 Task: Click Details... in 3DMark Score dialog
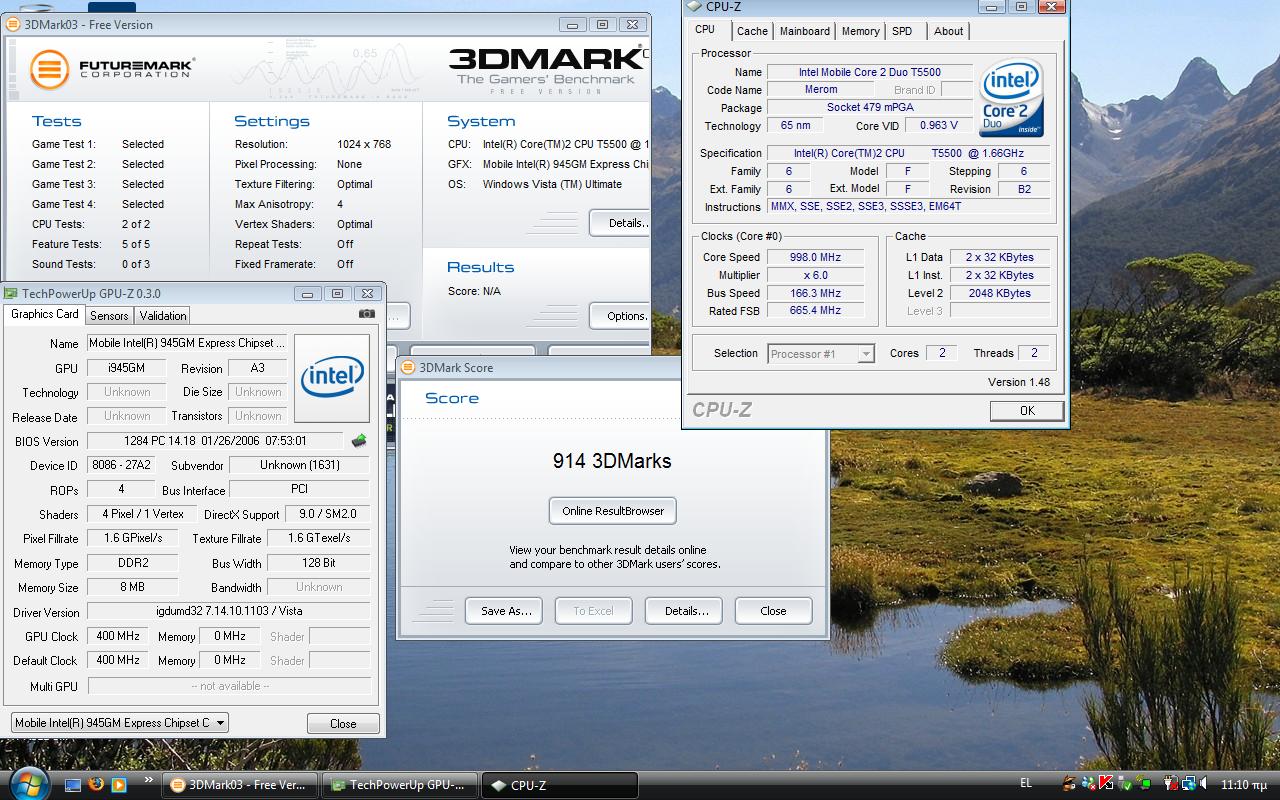click(686, 611)
